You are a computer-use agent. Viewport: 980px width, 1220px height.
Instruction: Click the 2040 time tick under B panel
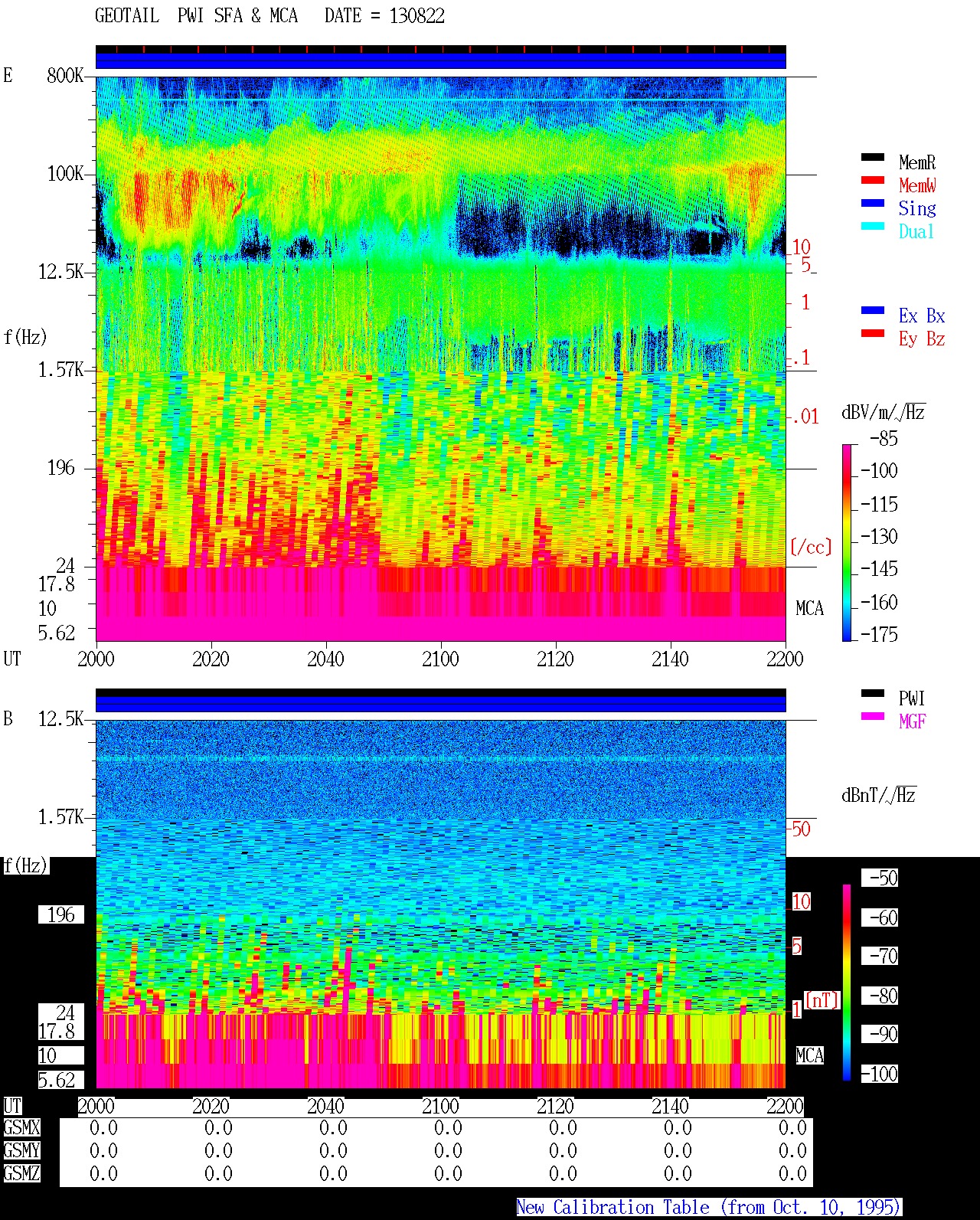pos(325,1107)
